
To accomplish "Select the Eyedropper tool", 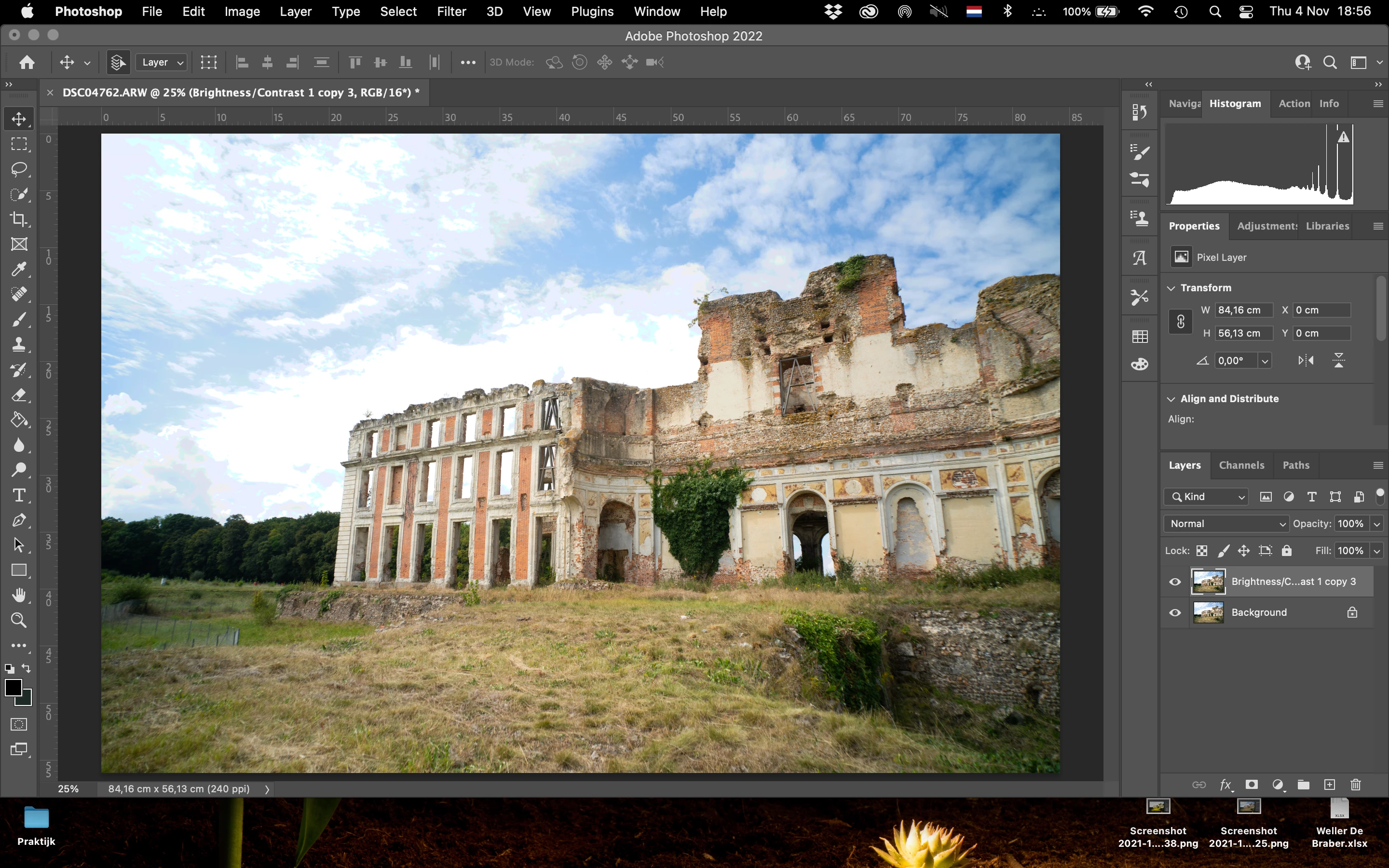I will tap(19, 269).
